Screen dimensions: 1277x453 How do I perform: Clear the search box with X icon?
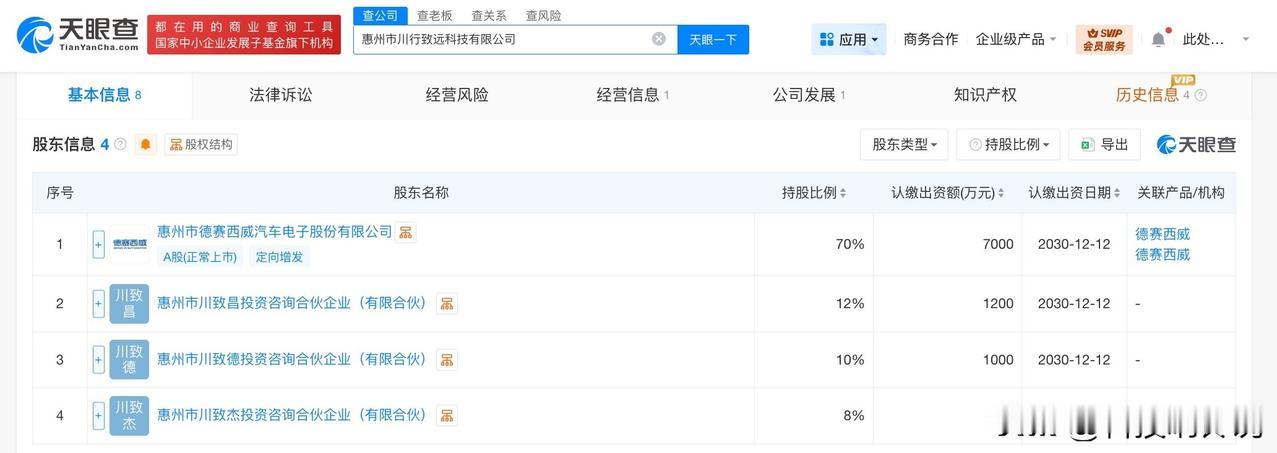coord(658,39)
